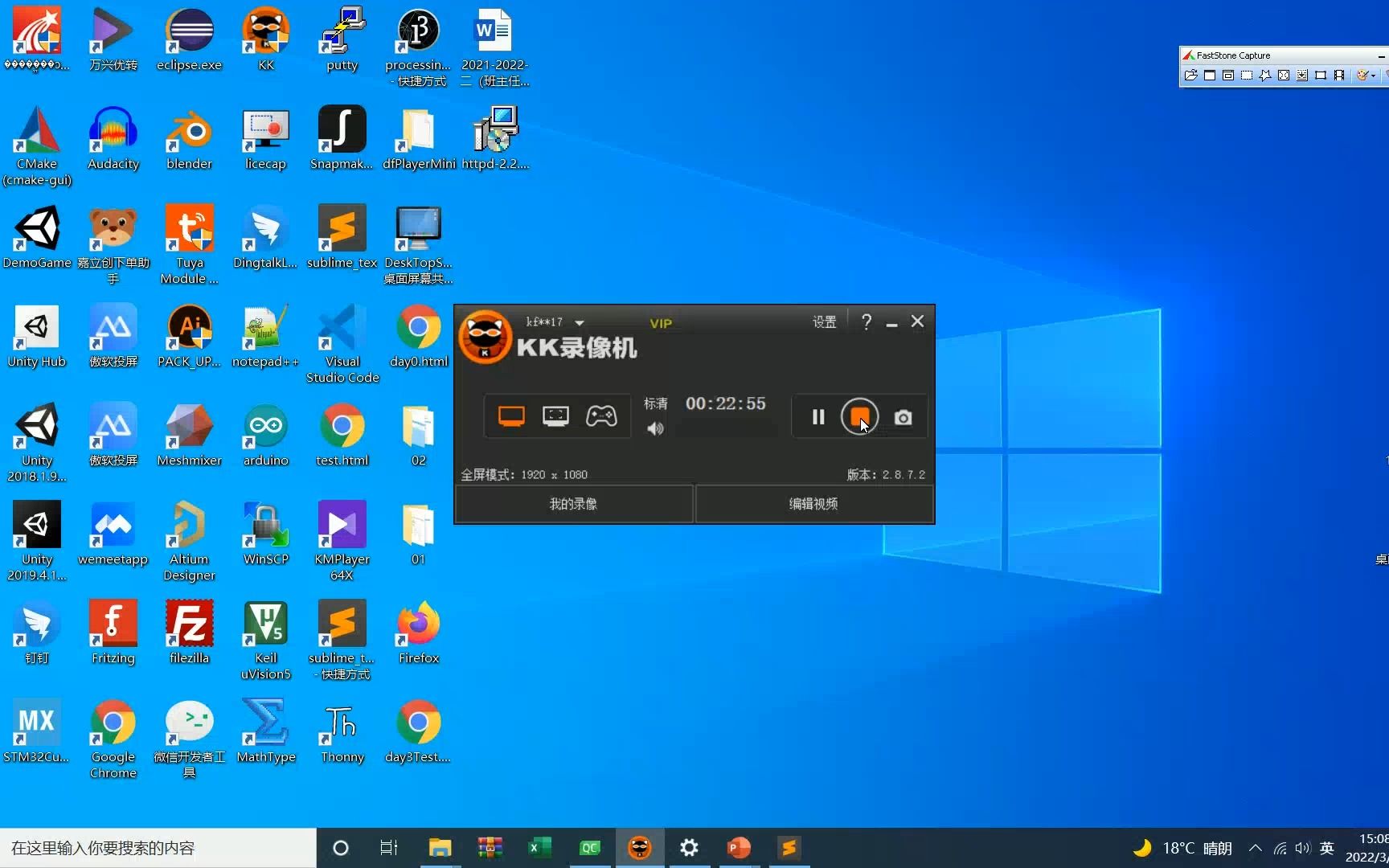Select the Audacity desktop icon
Image resolution: width=1389 pixels, height=868 pixels.
click(113, 138)
